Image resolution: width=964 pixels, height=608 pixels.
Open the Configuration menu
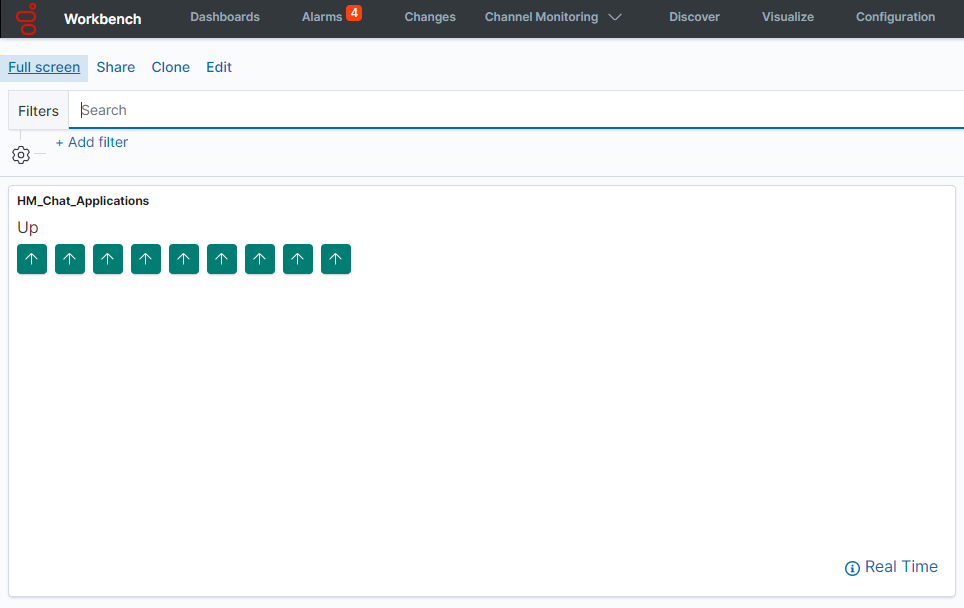pos(895,17)
